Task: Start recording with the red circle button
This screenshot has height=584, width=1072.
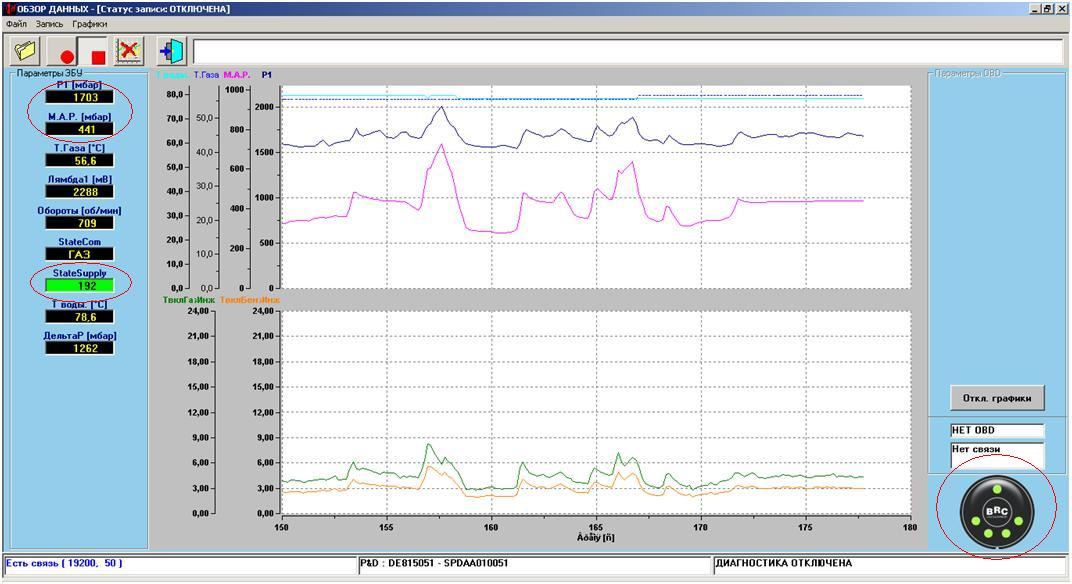Action: pyautogui.click(x=63, y=51)
